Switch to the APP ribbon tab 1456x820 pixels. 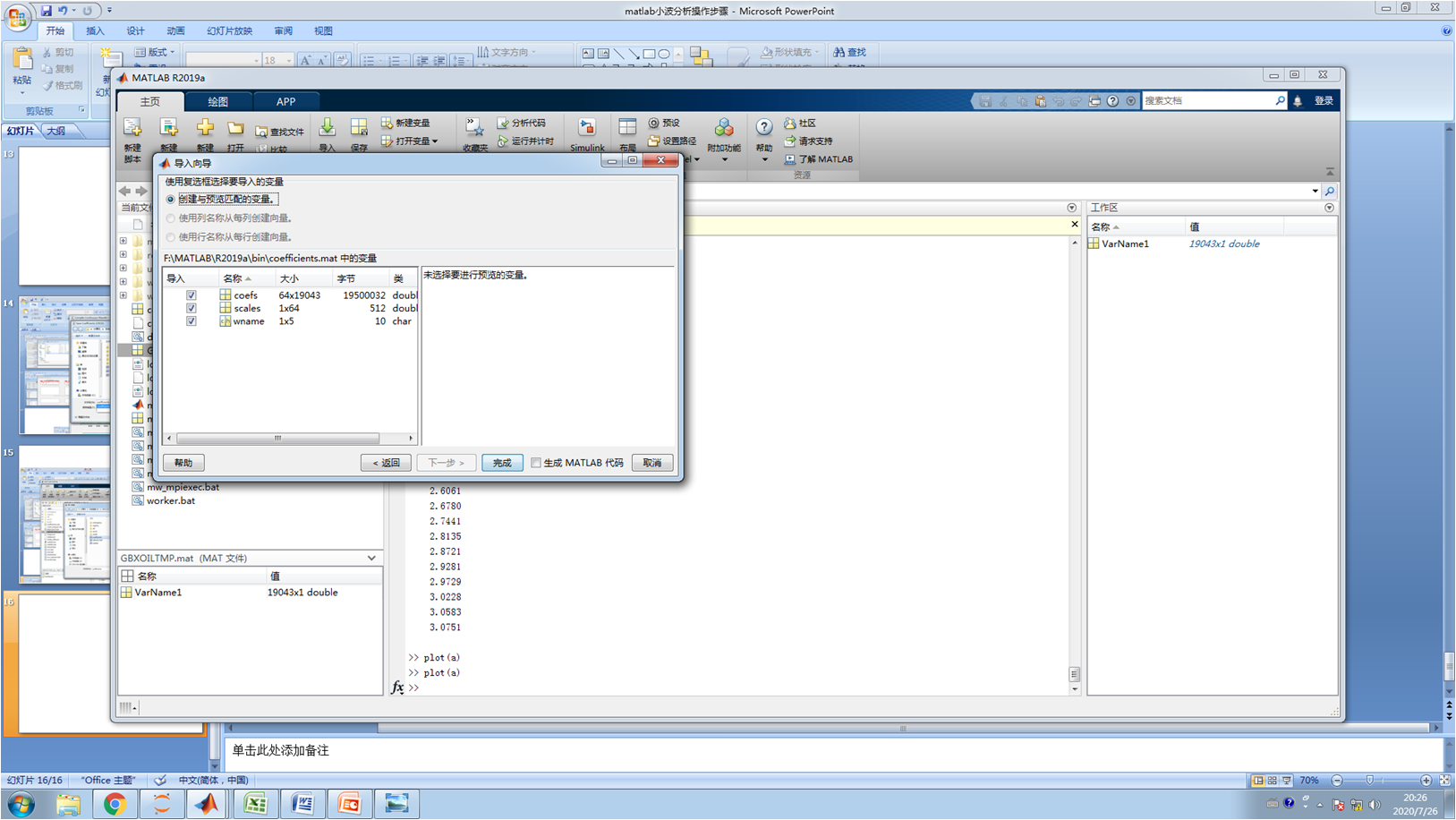285,101
